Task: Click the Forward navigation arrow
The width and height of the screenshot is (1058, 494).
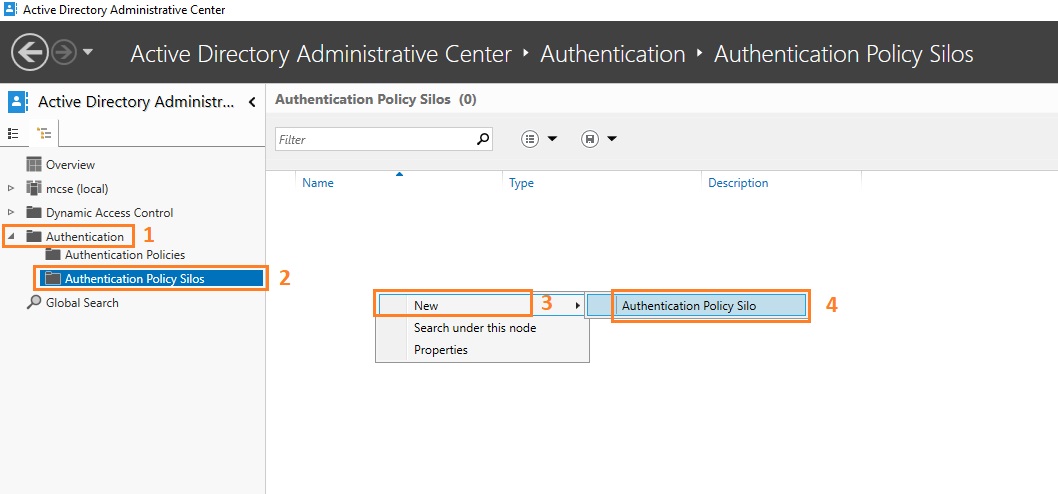Action: (64, 53)
